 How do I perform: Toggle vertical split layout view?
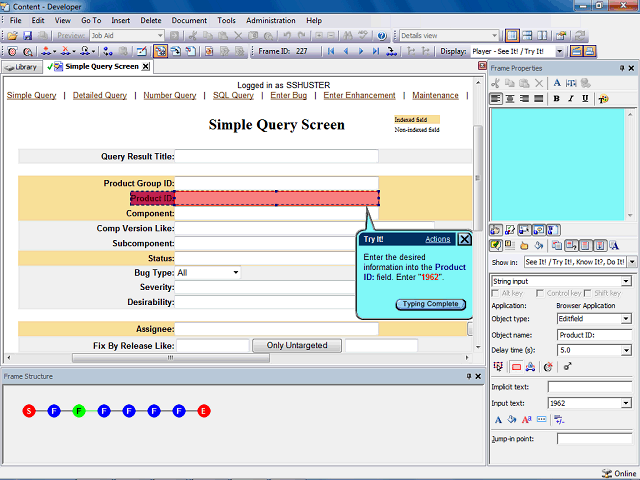(542, 36)
